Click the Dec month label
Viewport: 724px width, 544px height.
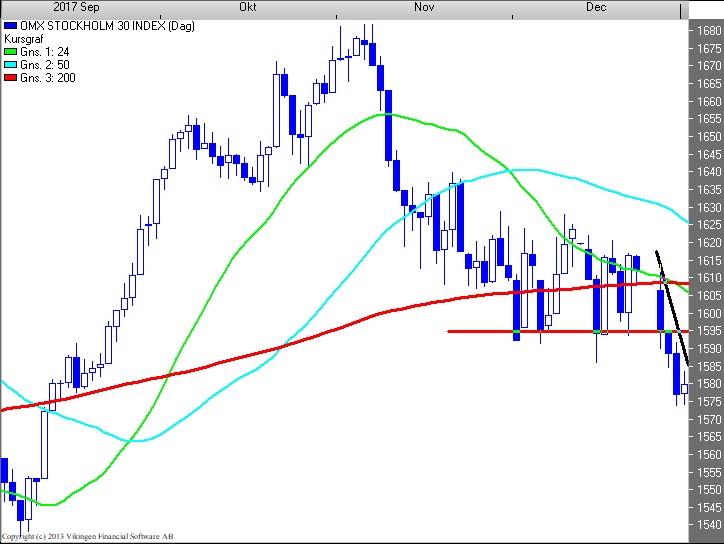[596, 7]
